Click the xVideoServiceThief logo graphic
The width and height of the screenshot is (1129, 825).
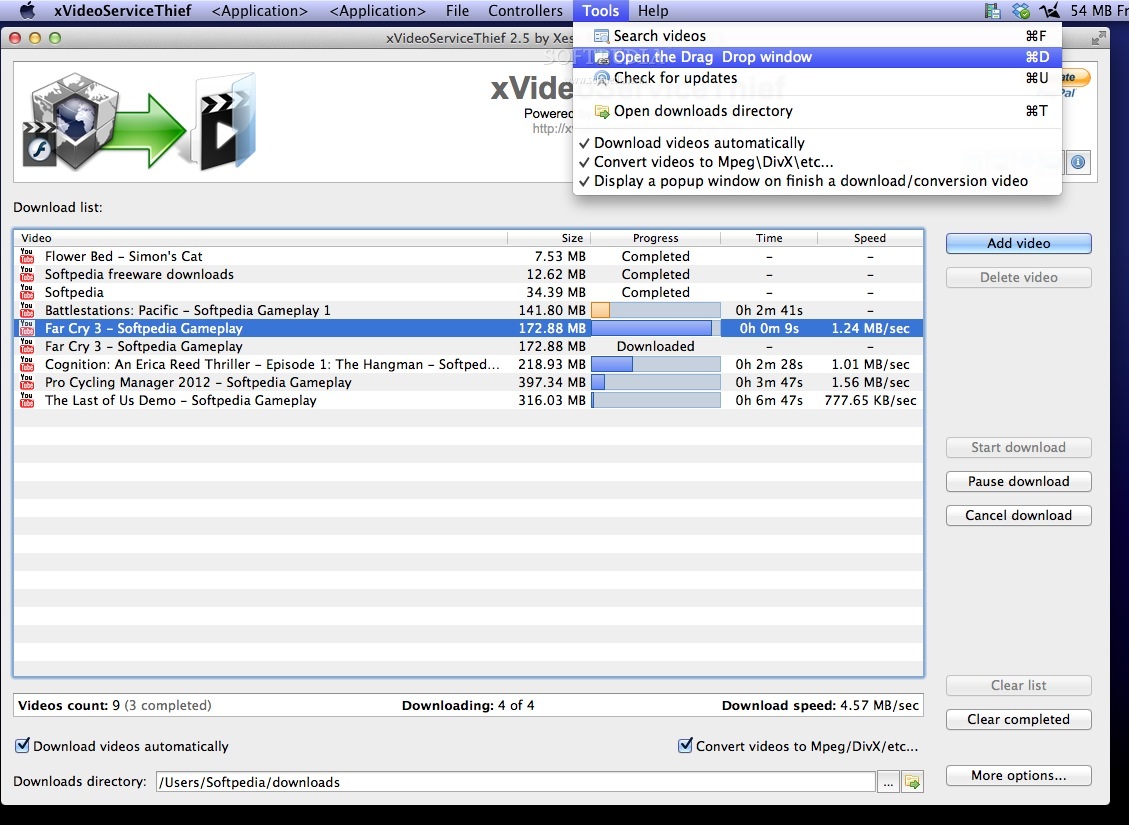[139, 121]
